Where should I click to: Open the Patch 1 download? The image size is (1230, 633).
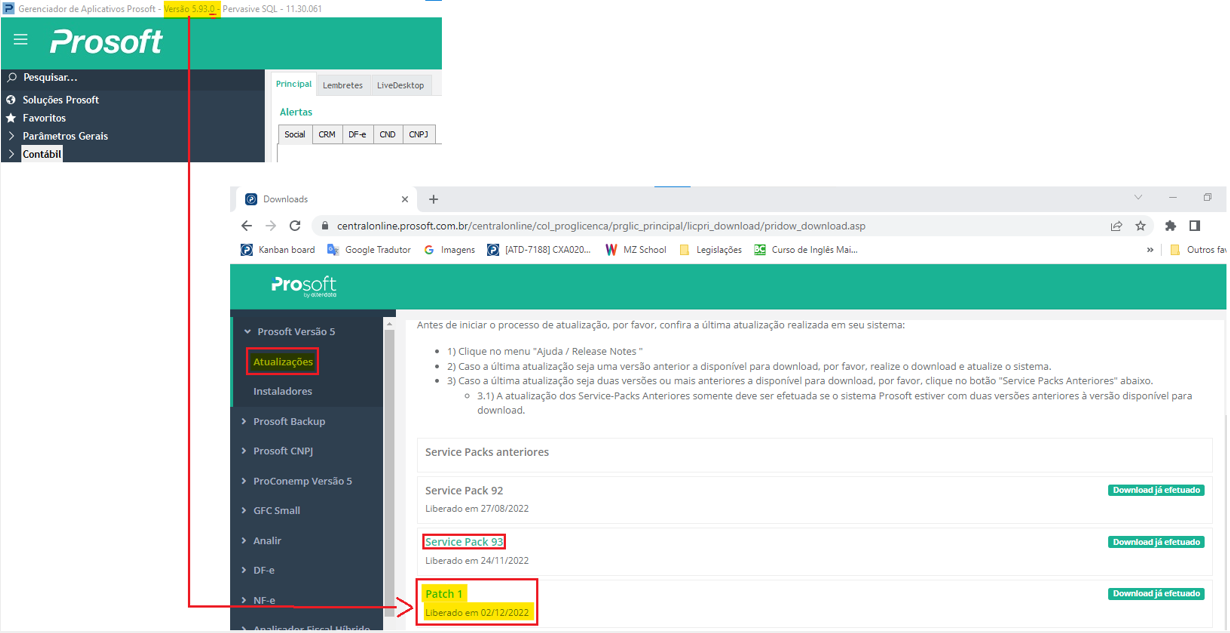point(444,594)
